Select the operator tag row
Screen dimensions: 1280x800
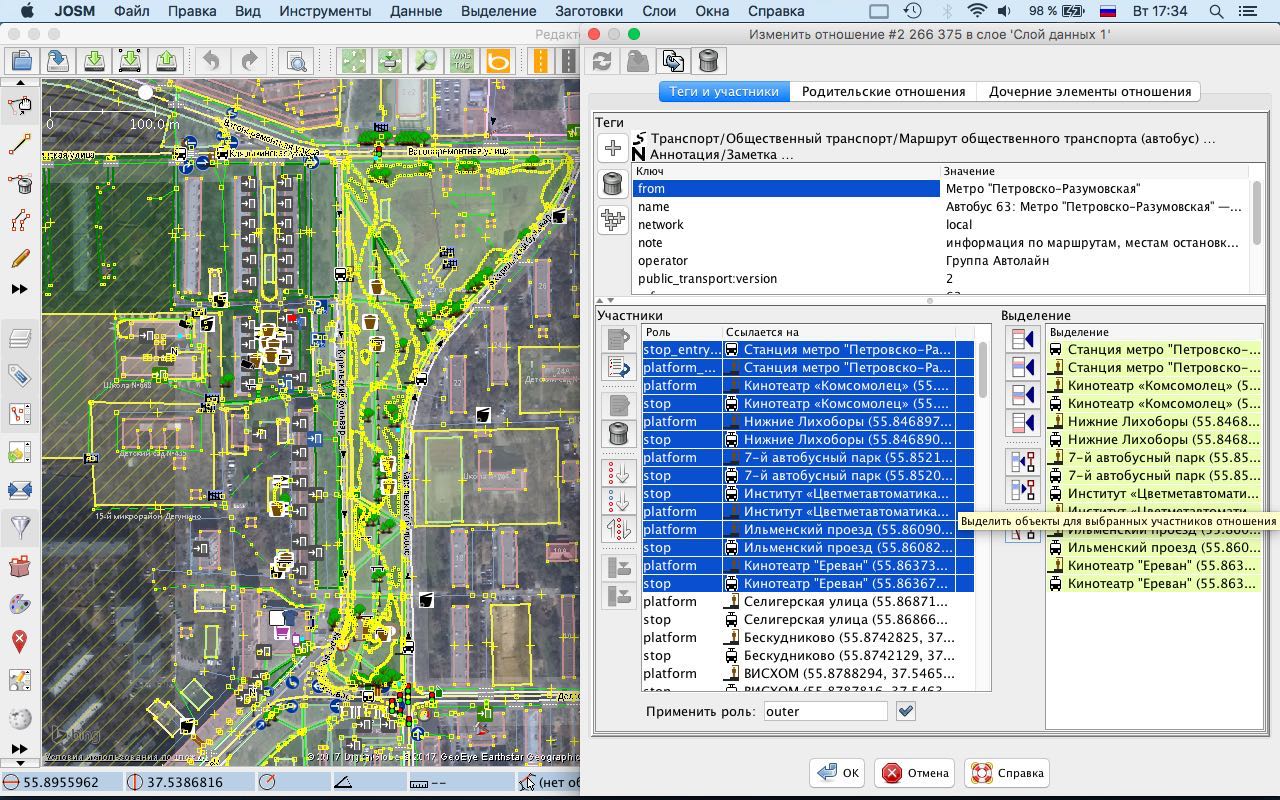click(x=941, y=261)
